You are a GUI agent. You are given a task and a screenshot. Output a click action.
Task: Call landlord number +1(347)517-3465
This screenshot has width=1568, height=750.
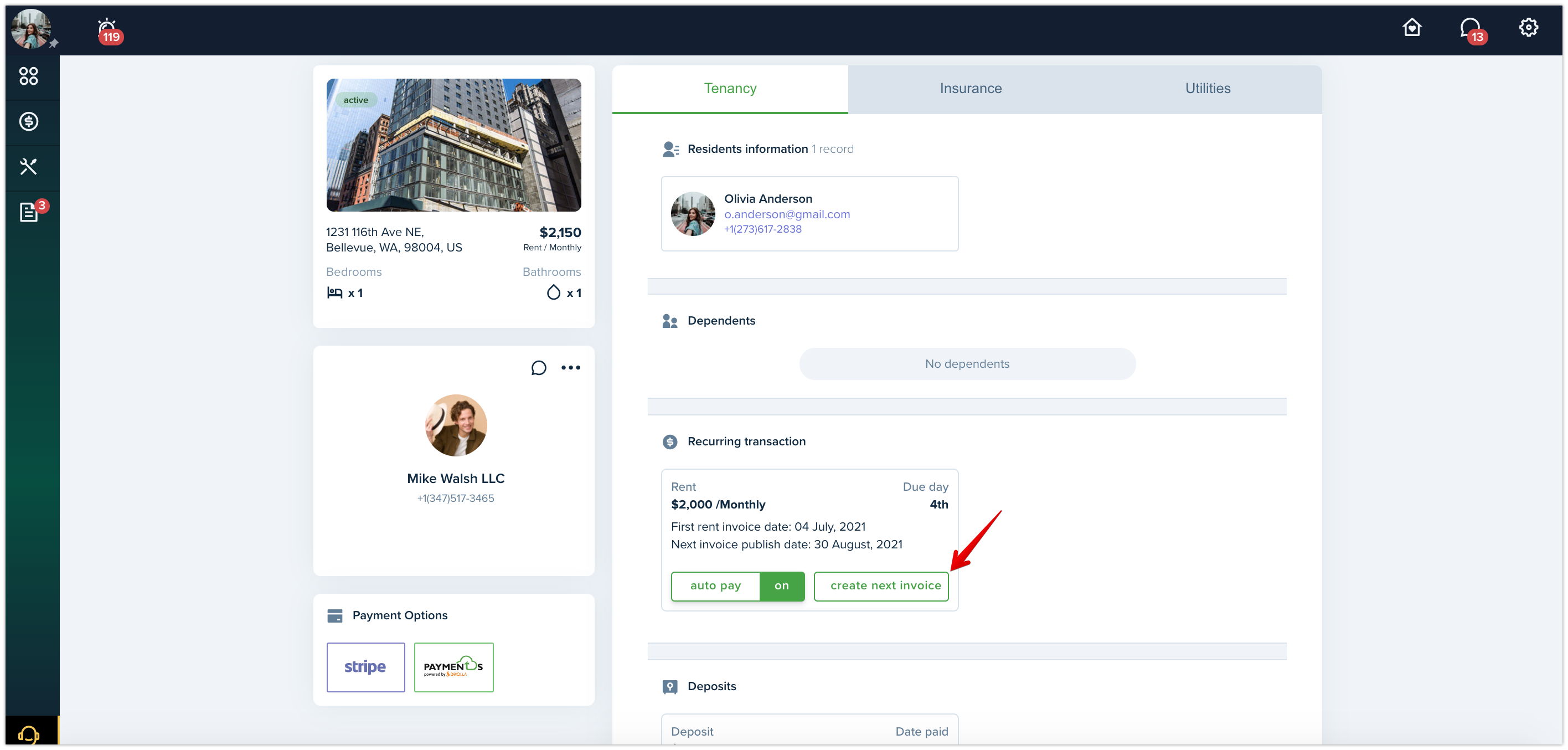coord(455,499)
